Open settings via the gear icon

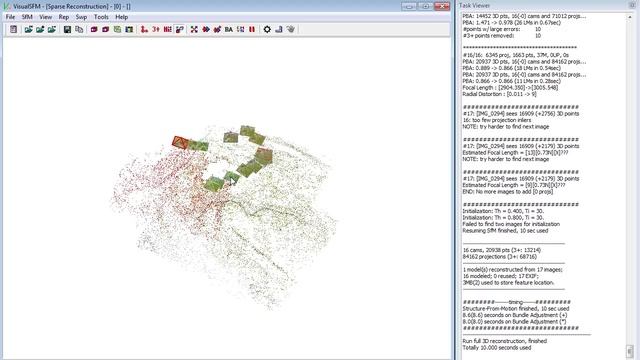click(x=267, y=29)
